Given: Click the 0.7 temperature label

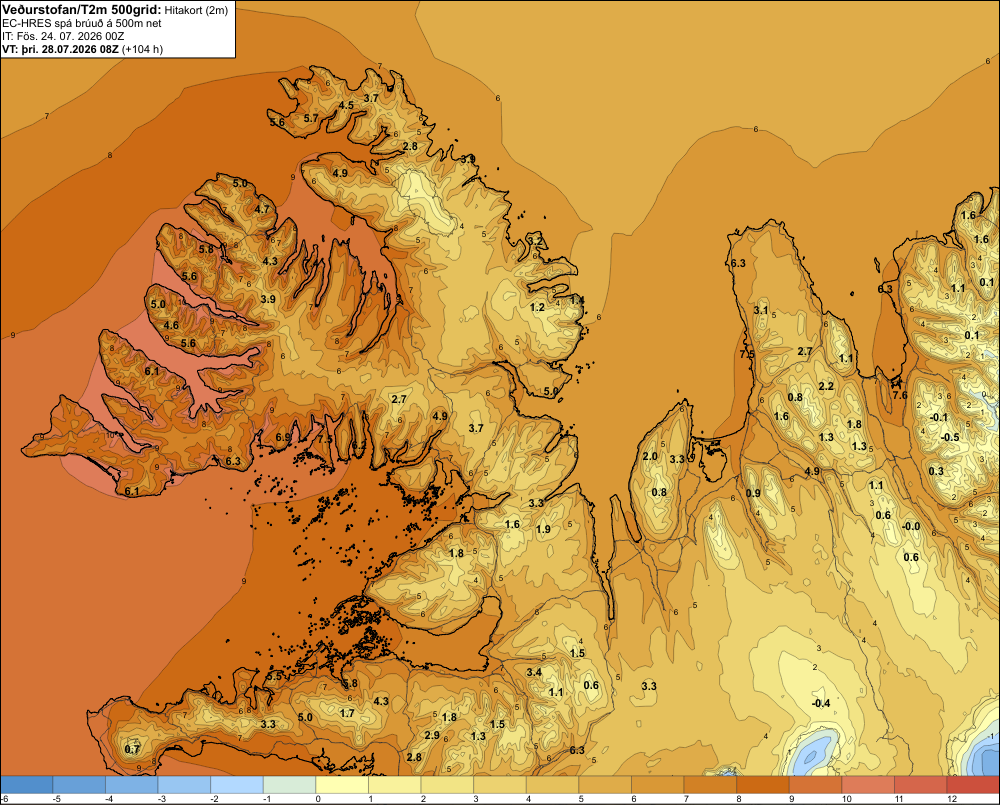Looking at the screenshot, I should tap(132, 749).
